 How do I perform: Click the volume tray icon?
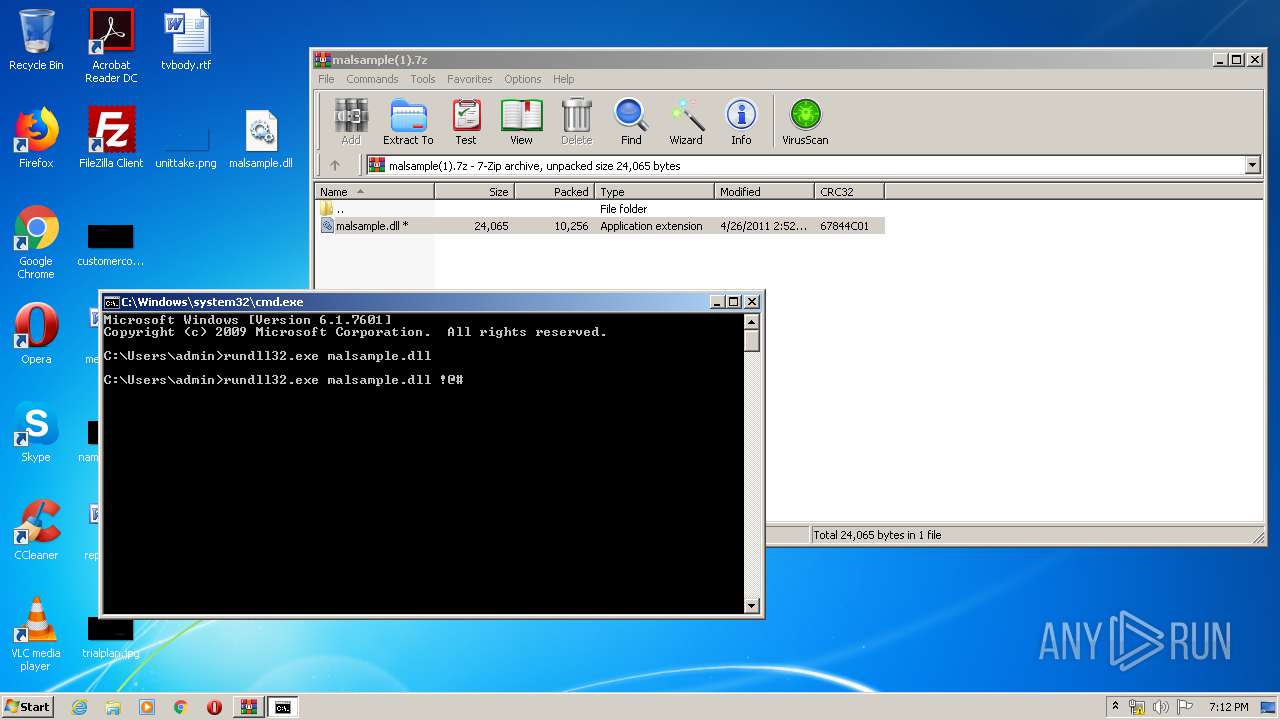point(1161,707)
